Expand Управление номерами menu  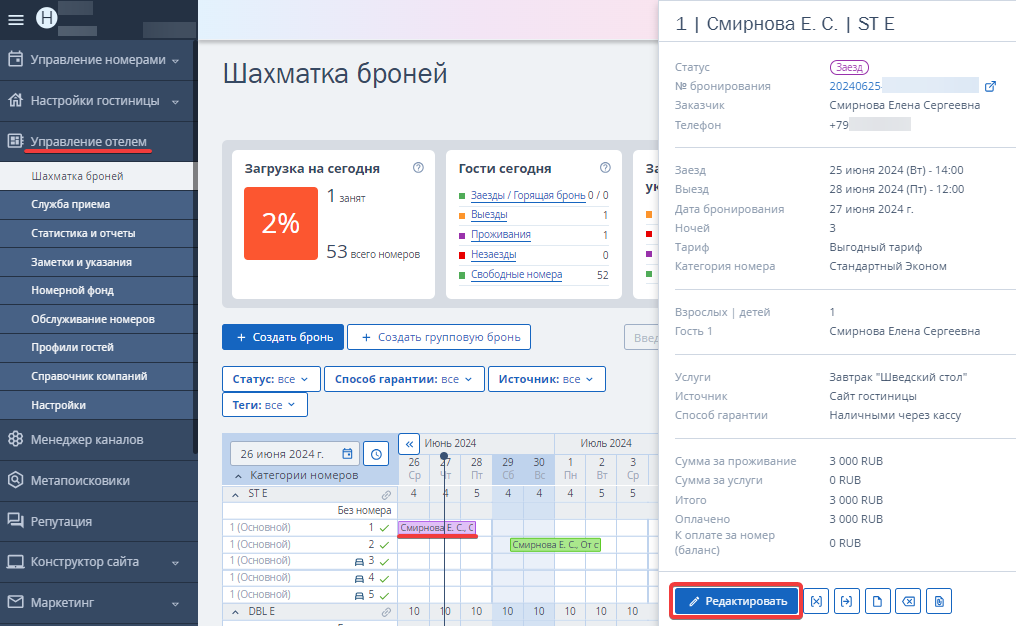pyautogui.click(x=98, y=60)
